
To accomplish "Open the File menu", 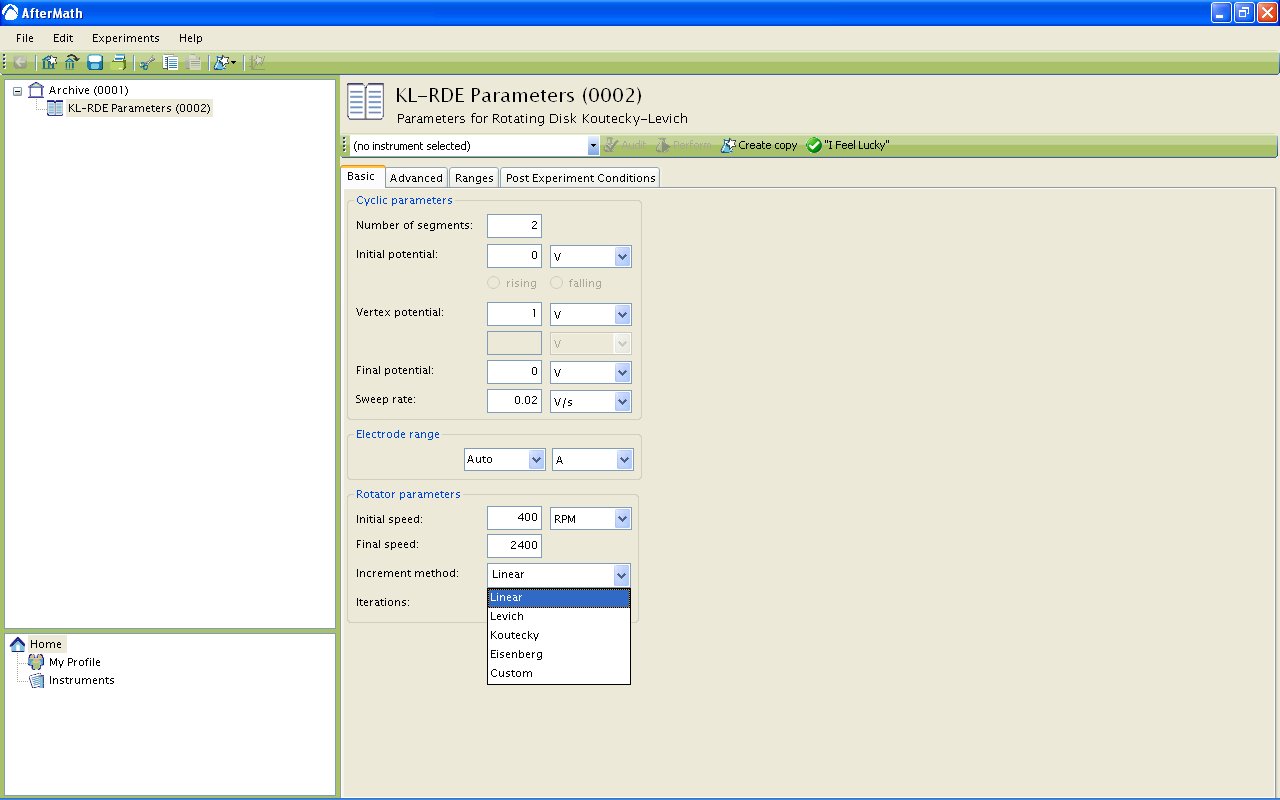I will coord(25,38).
